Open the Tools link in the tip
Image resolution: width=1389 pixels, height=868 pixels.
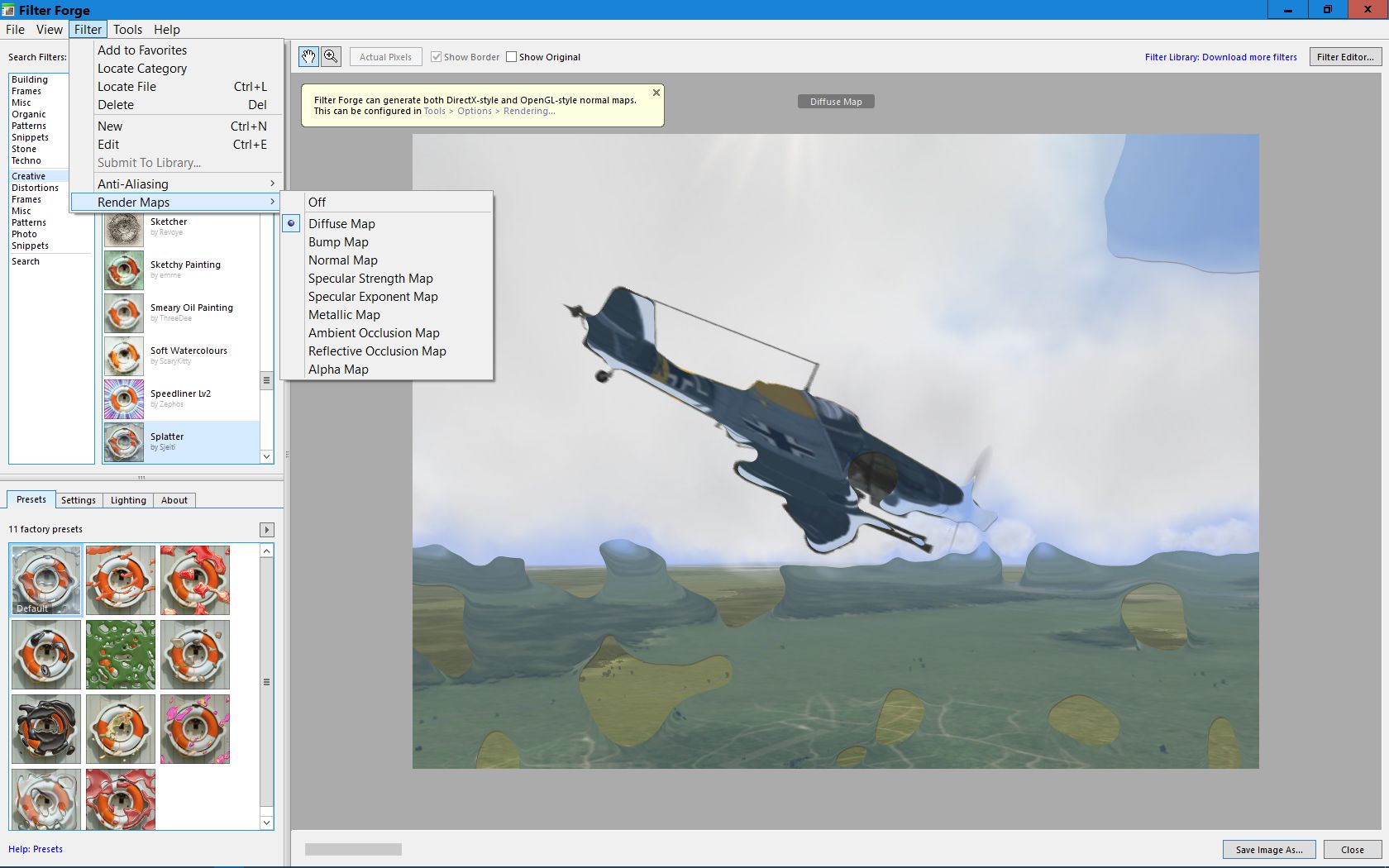[434, 111]
